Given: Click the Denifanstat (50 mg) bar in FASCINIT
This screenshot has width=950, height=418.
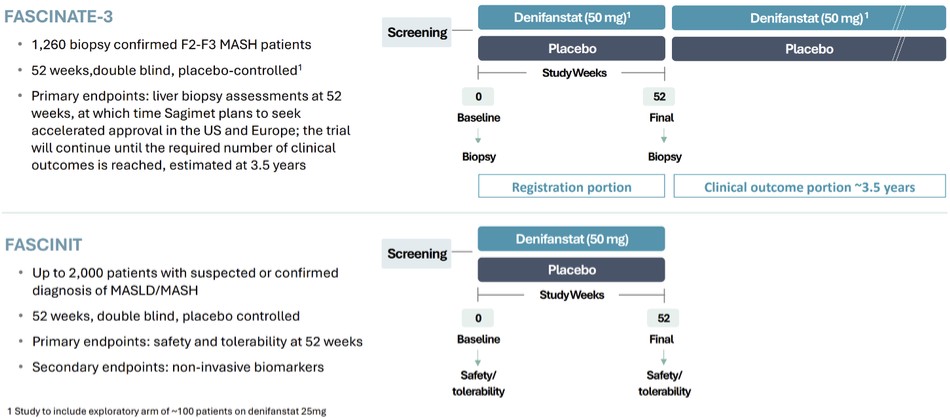Looking at the screenshot, I should point(571,239).
